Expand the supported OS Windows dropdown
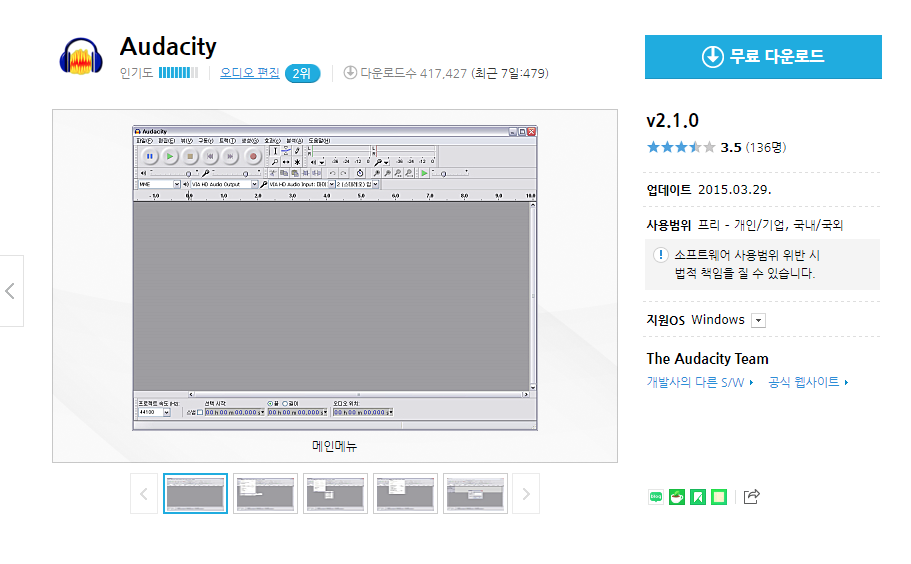 point(758,321)
